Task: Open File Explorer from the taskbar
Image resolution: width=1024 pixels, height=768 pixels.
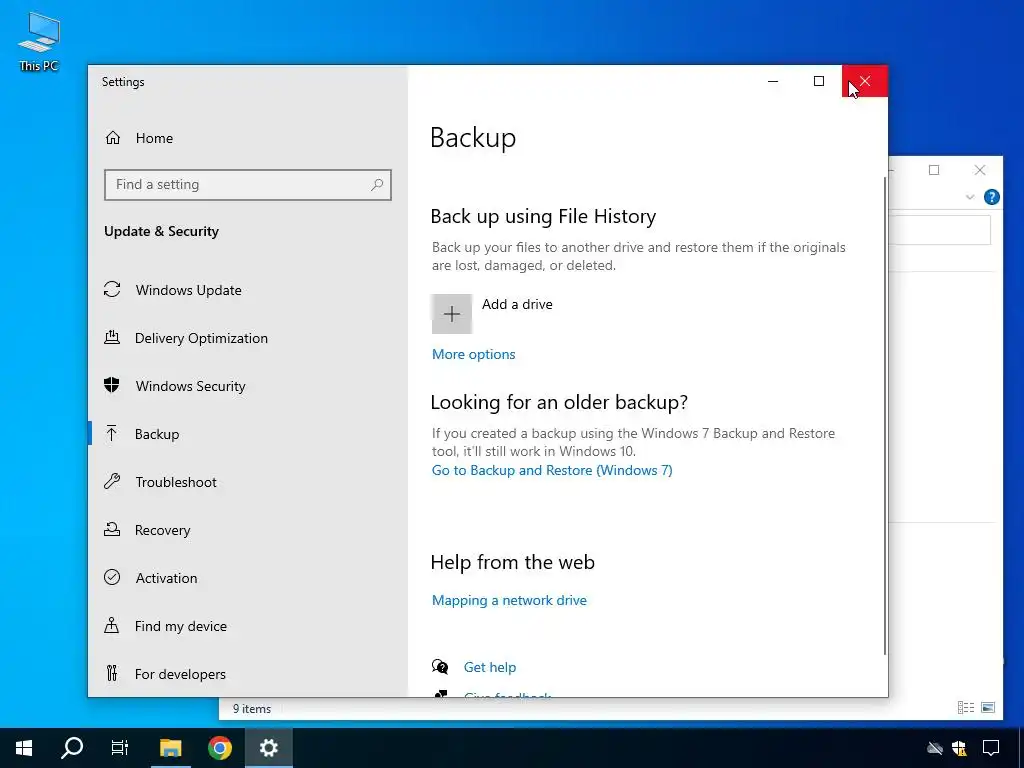Action: (x=170, y=748)
